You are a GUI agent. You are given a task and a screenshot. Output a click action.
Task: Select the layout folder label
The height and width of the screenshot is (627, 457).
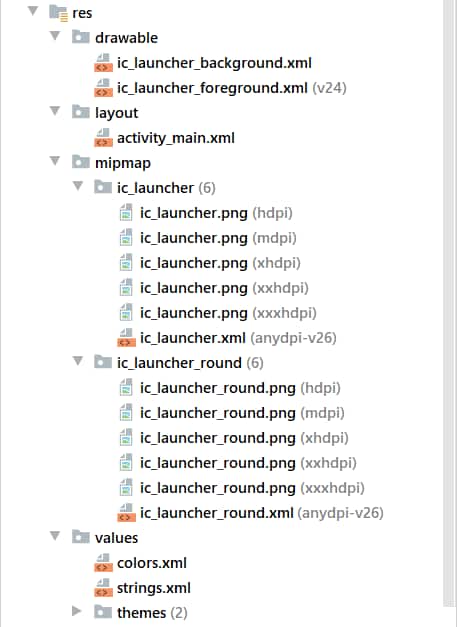pyautogui.click(x=116, y=113)
